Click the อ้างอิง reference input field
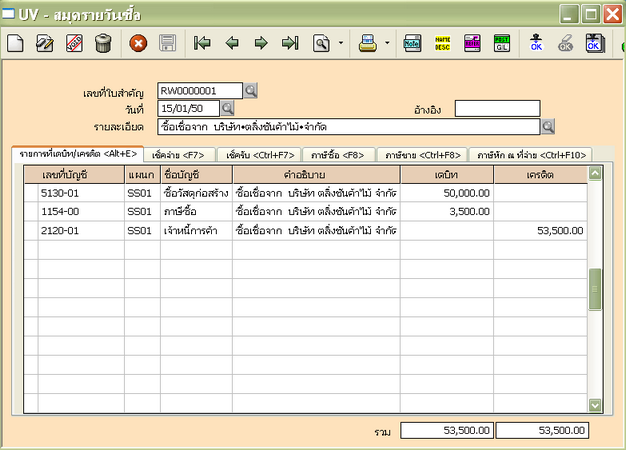 pos(496,108)
